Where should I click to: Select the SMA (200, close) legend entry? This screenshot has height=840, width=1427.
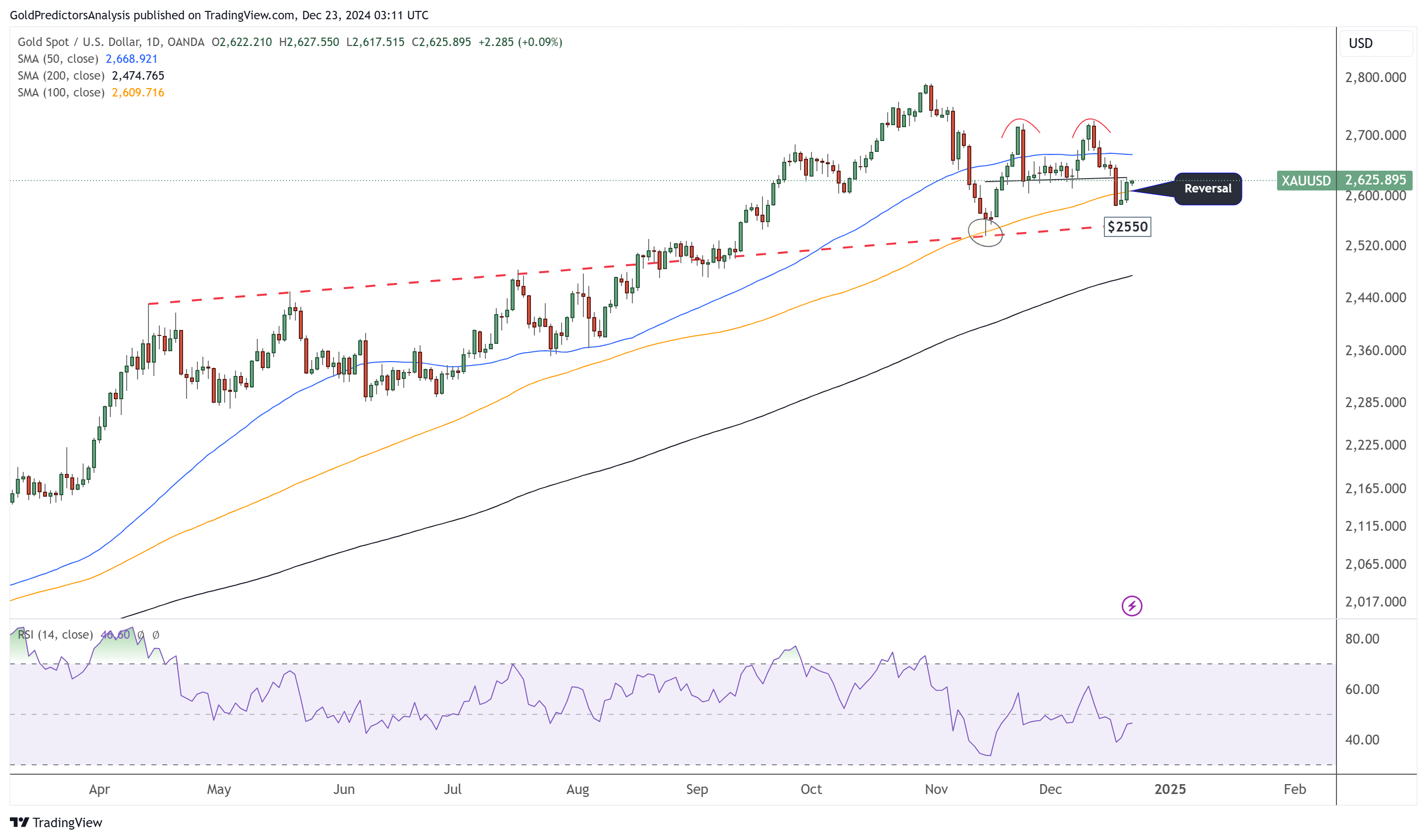(x=60, y=76)
